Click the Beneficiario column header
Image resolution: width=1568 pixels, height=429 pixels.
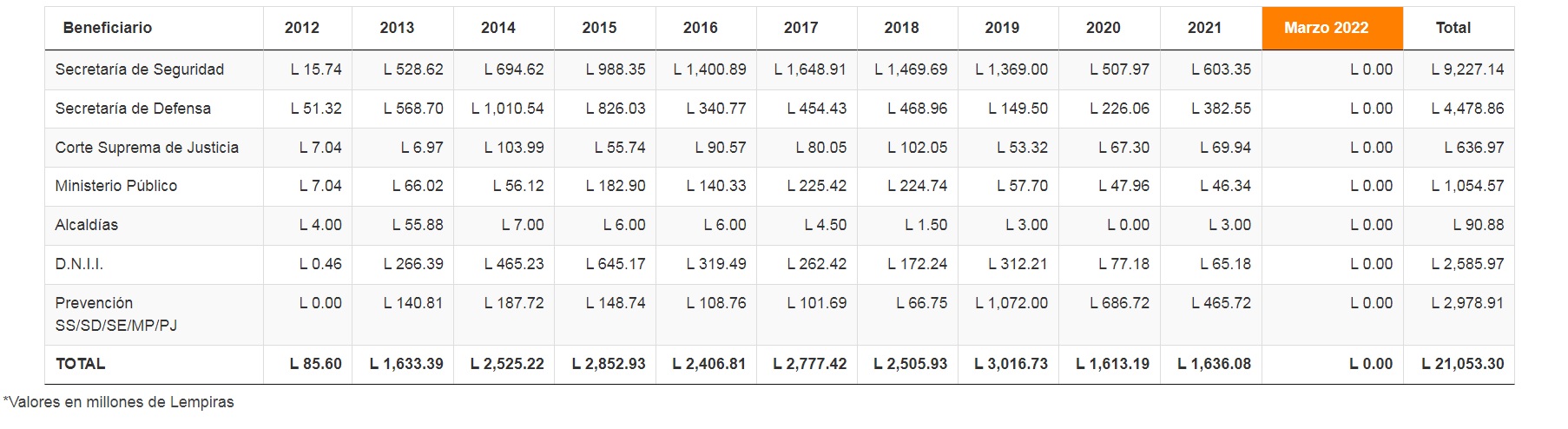coord(108,28)
